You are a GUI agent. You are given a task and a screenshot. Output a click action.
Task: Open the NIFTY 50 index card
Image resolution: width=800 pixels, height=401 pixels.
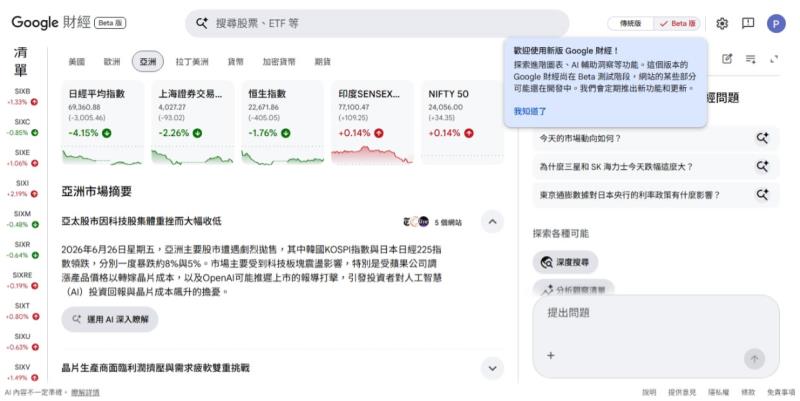462,122
